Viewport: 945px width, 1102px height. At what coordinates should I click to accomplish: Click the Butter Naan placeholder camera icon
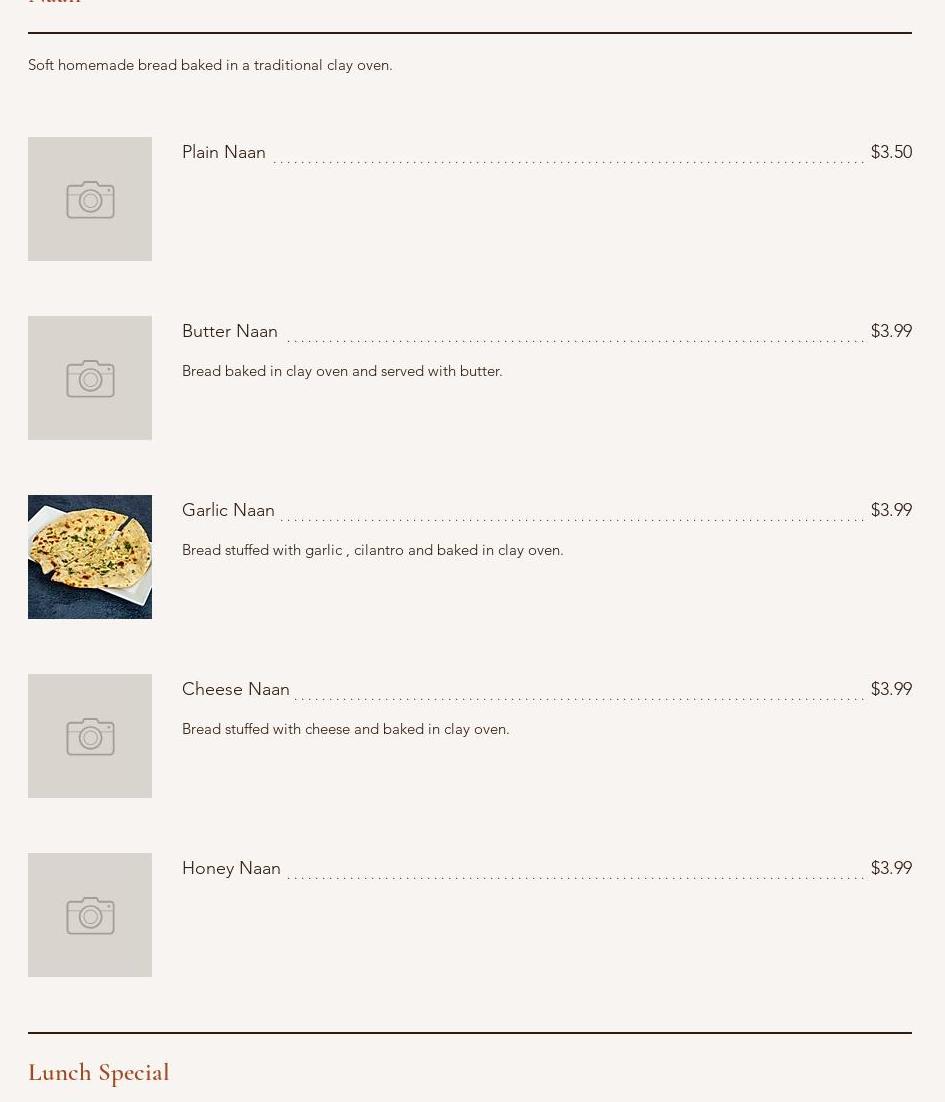pyautogui.click(x=90, y=378)
